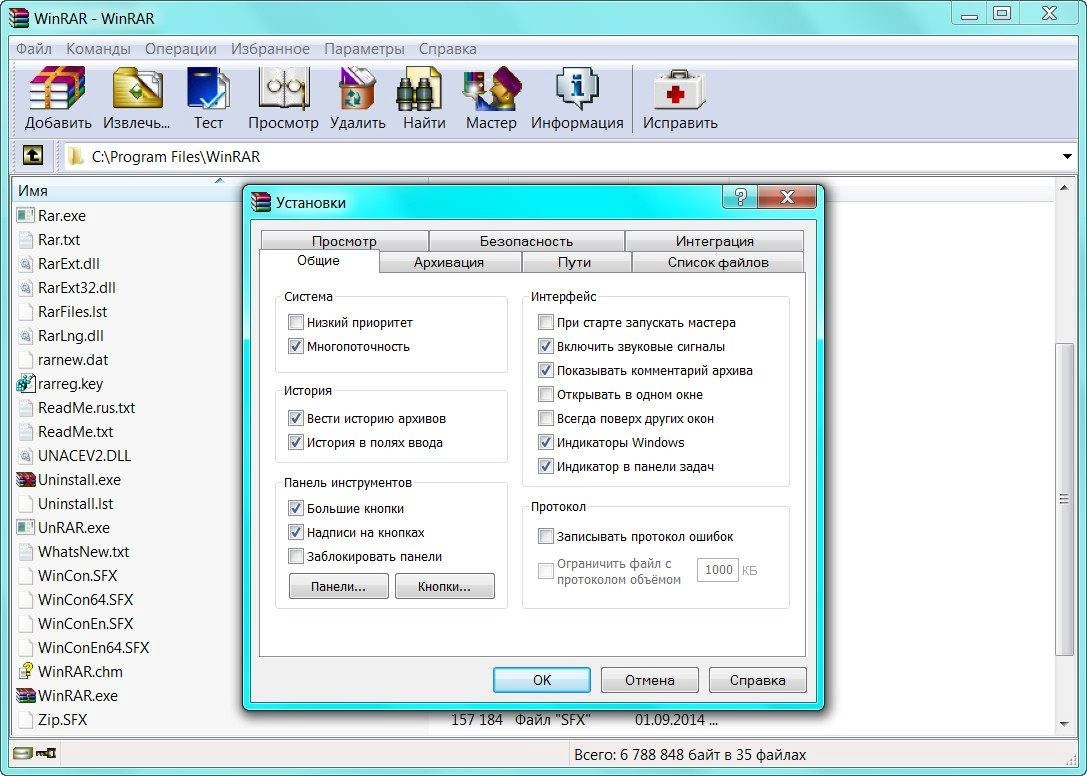Toggle Включить звуковые сигналы checkbox
Screen dimensions: 1087x776
(x=546, y=346)
